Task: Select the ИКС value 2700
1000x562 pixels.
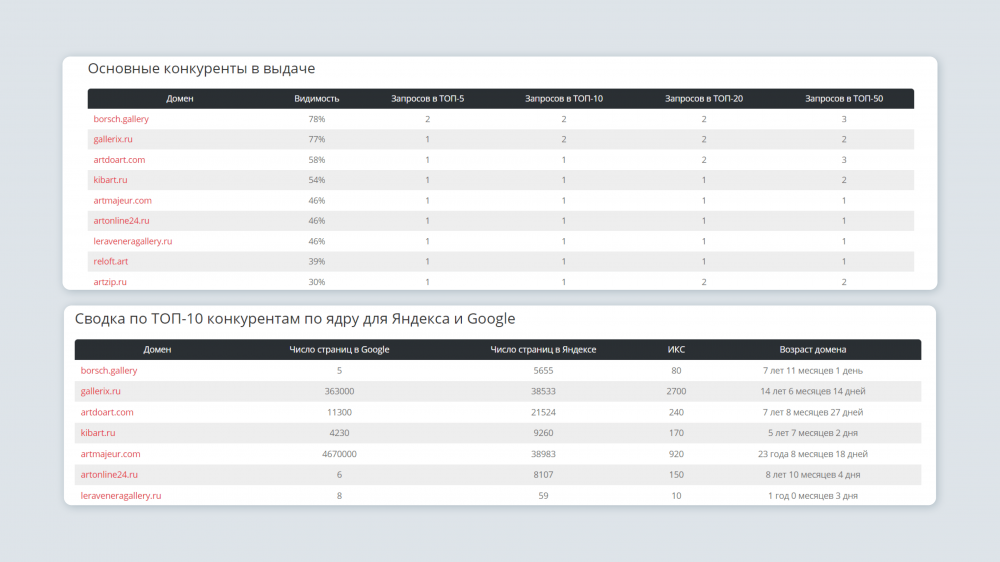Action: click(676, 391)
